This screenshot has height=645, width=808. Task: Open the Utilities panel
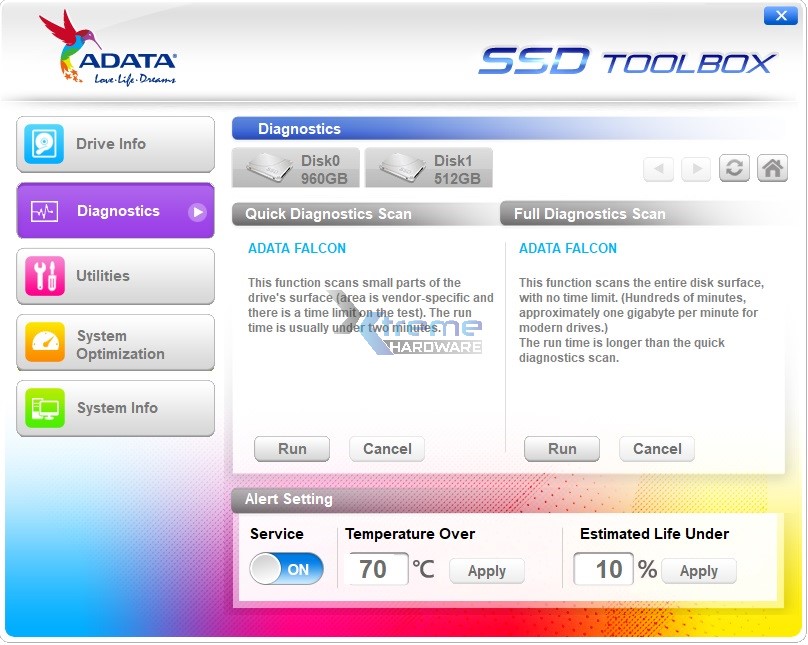[x=115, y=276]
